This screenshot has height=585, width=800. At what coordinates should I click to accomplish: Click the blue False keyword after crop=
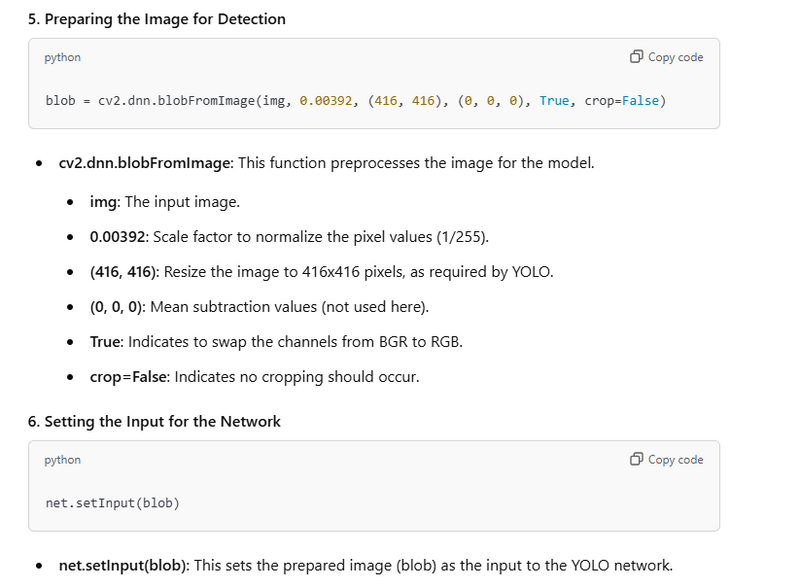point(640,100)
